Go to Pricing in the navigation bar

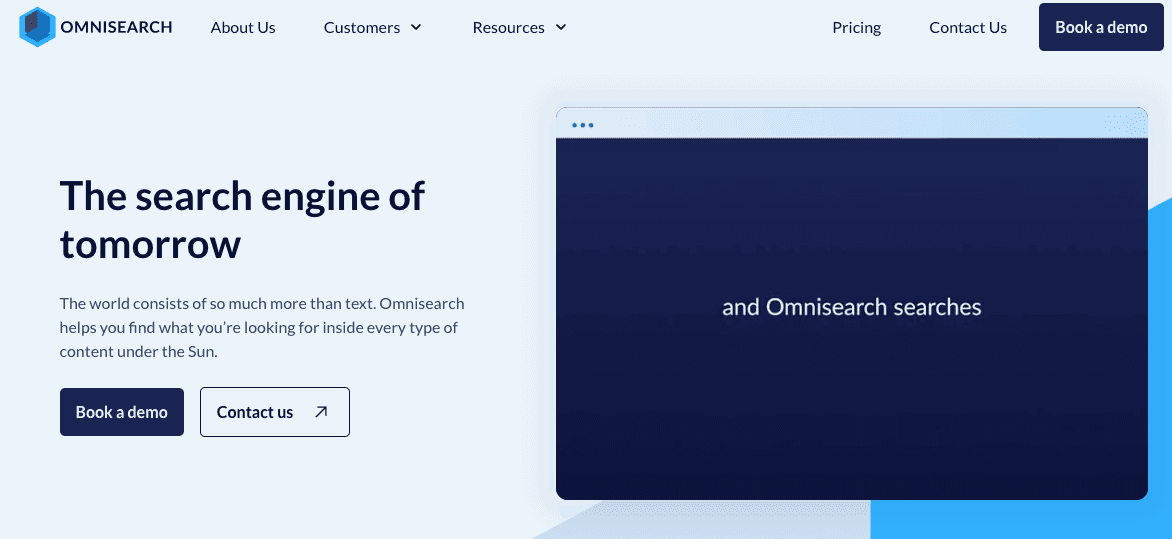pos(856,28)
